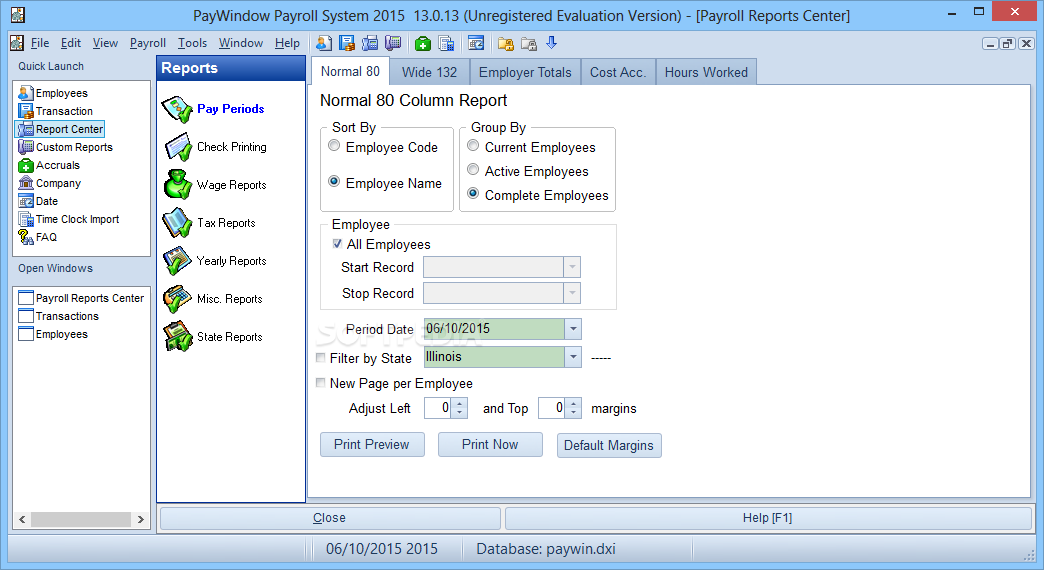The image size is (1044, 570).
Task: Switch to Transactions in Open Windows
Action: [59, 316]
